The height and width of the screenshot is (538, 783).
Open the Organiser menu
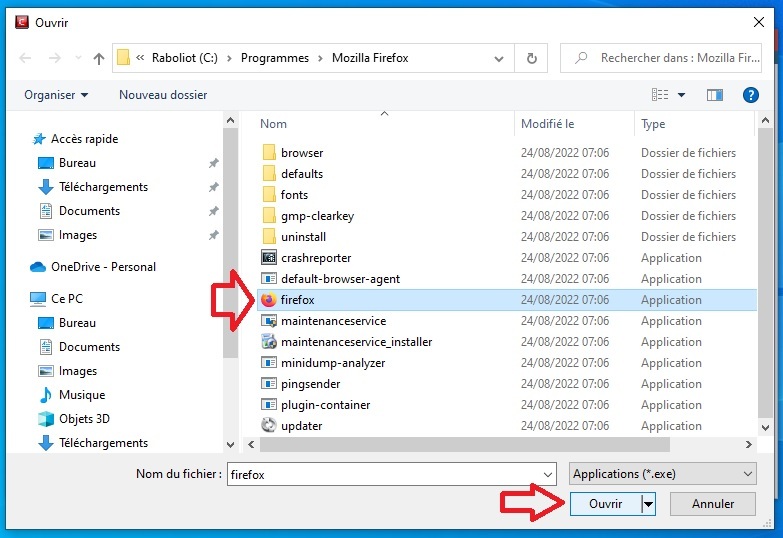56,95
